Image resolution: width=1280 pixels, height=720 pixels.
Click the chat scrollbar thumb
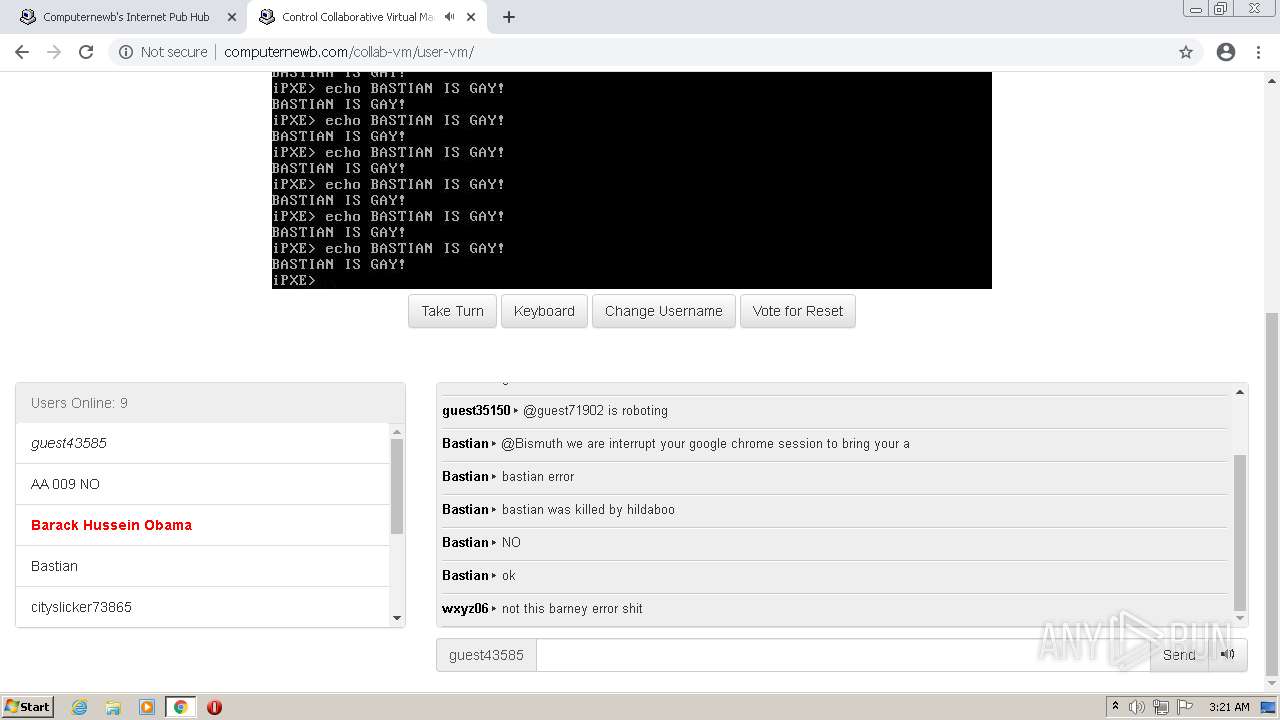1240,532
